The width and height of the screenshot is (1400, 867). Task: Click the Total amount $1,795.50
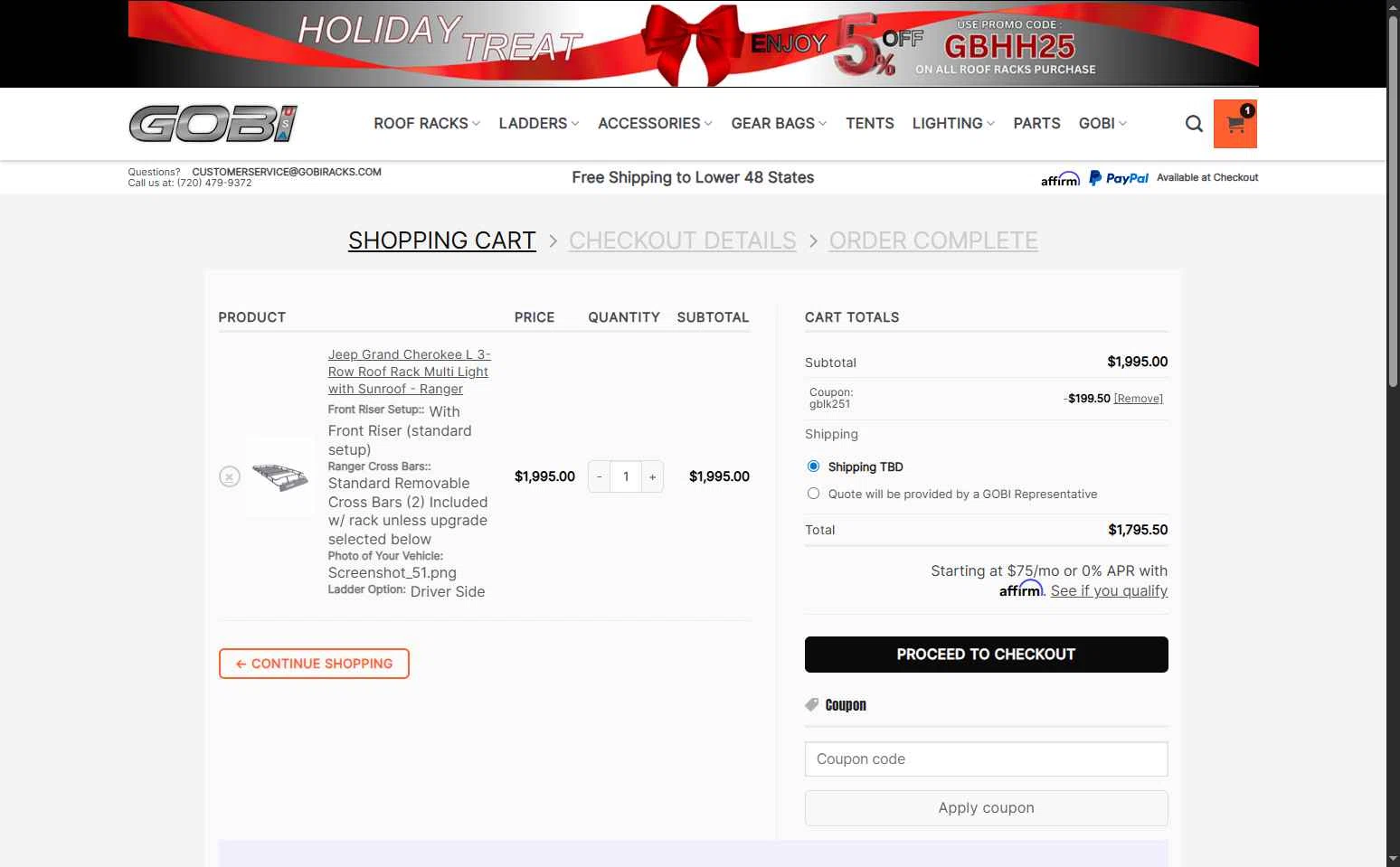tap(1138, 530)
